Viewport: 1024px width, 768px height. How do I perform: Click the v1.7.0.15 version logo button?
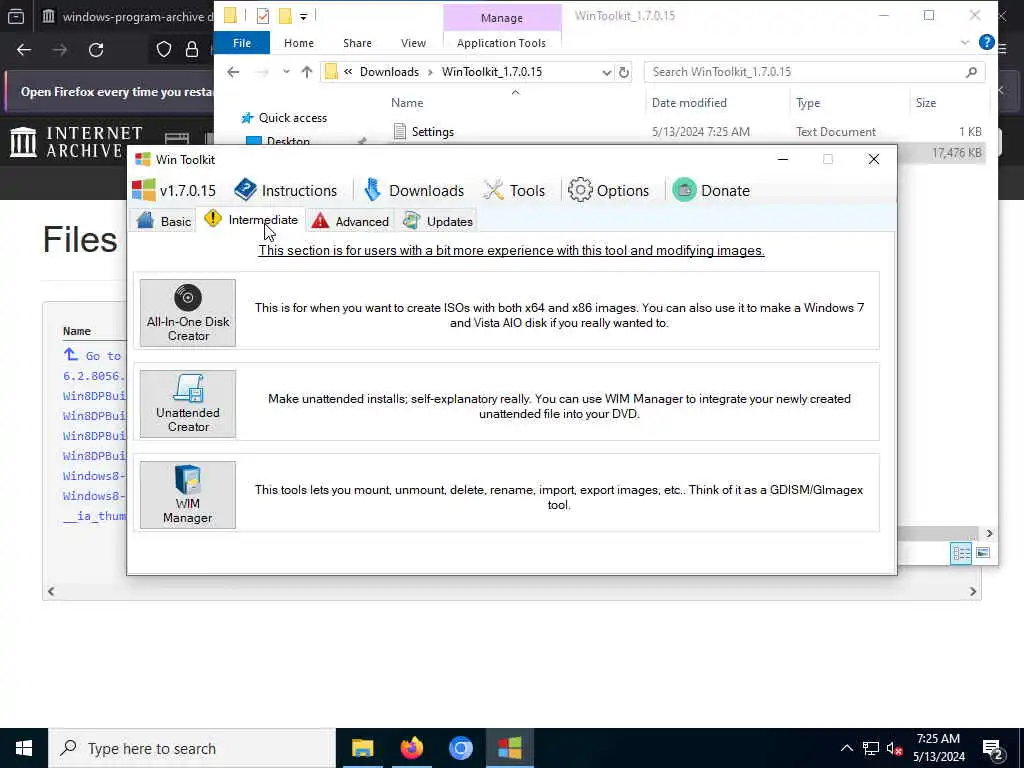174,191
